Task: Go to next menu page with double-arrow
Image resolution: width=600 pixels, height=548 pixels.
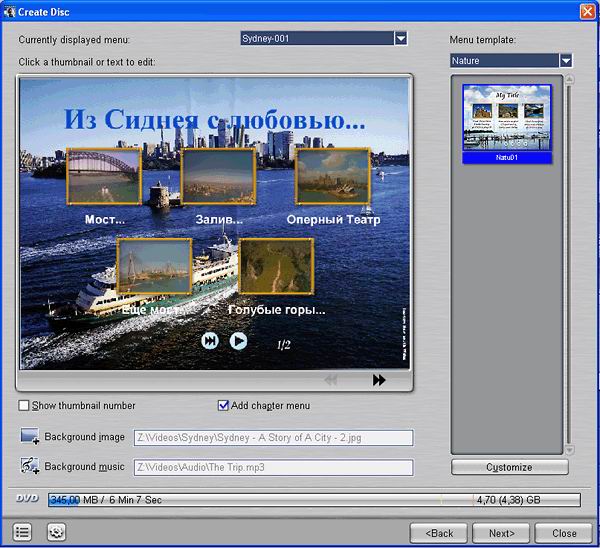Action: 379,380
